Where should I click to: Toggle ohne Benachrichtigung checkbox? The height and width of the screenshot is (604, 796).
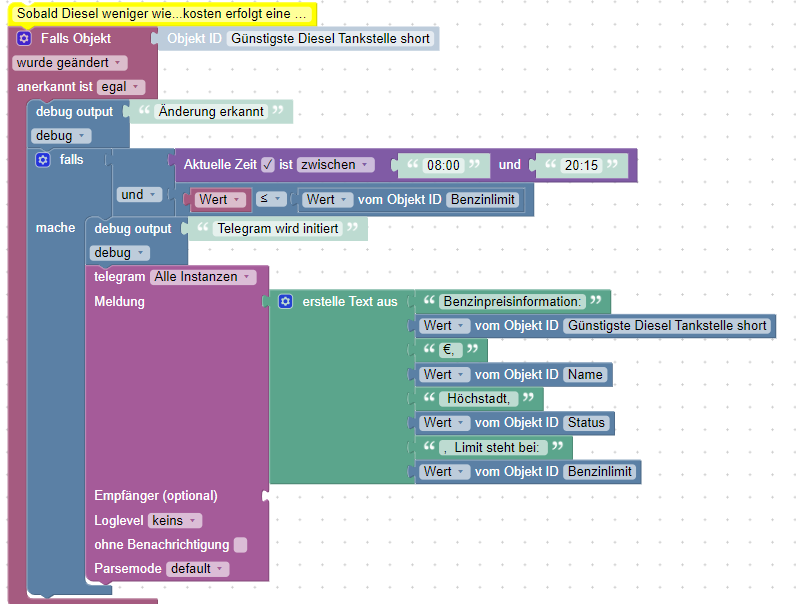(x=241, y=545)
